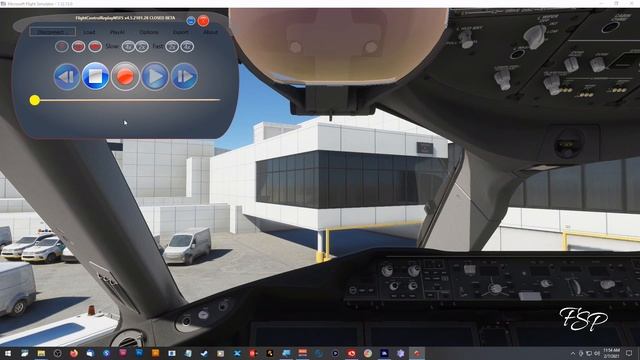Open the taskbar clock and calendar
640x360 pixels.
click(x=611, y=353)
